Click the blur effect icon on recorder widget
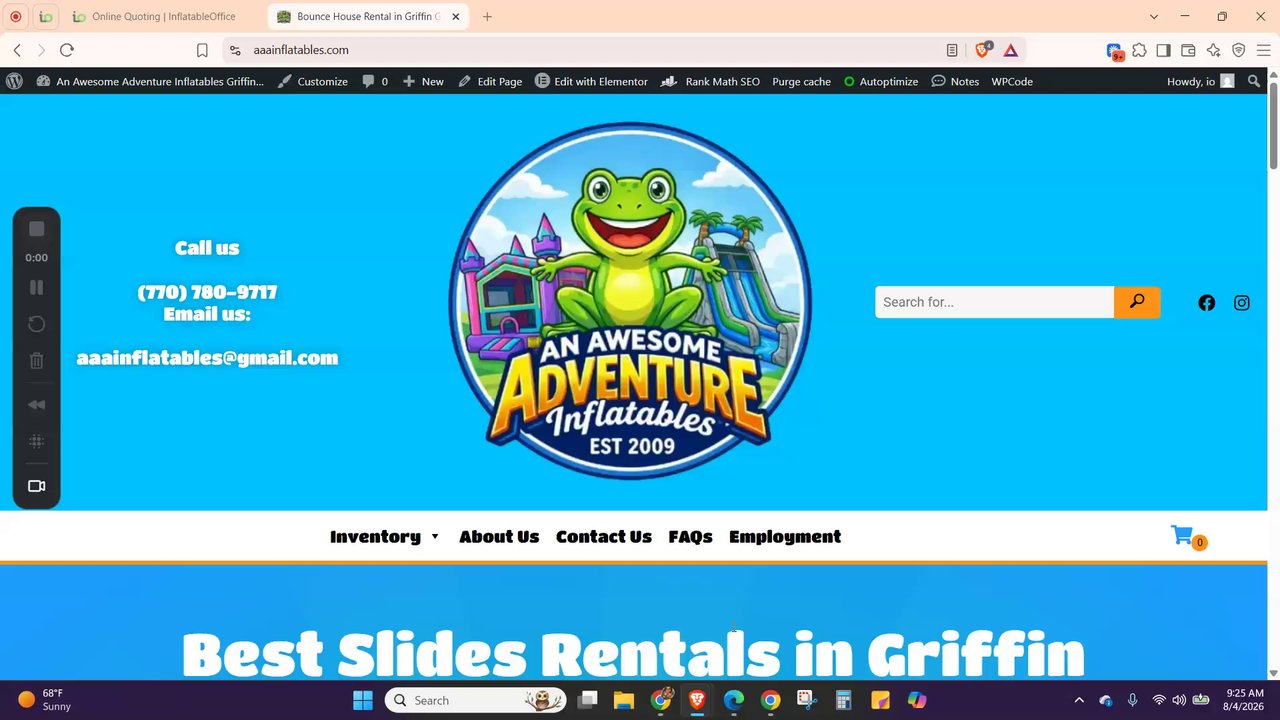 point(37,441)
